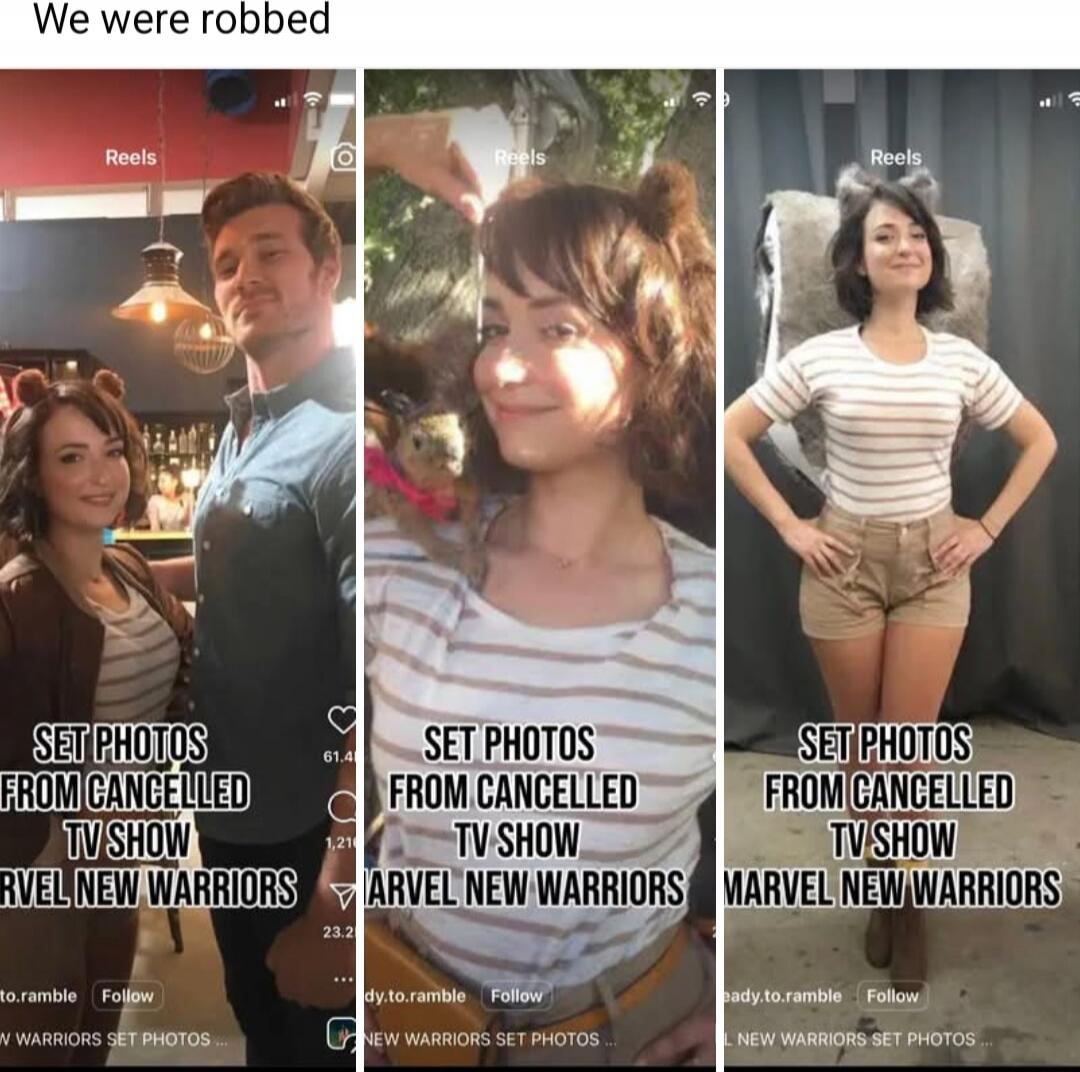Image resolution: width=1080 pixels, height=1072 pixels.
Task: Open the to.ramble username in first reel
Action: click(x=39, y=996)
